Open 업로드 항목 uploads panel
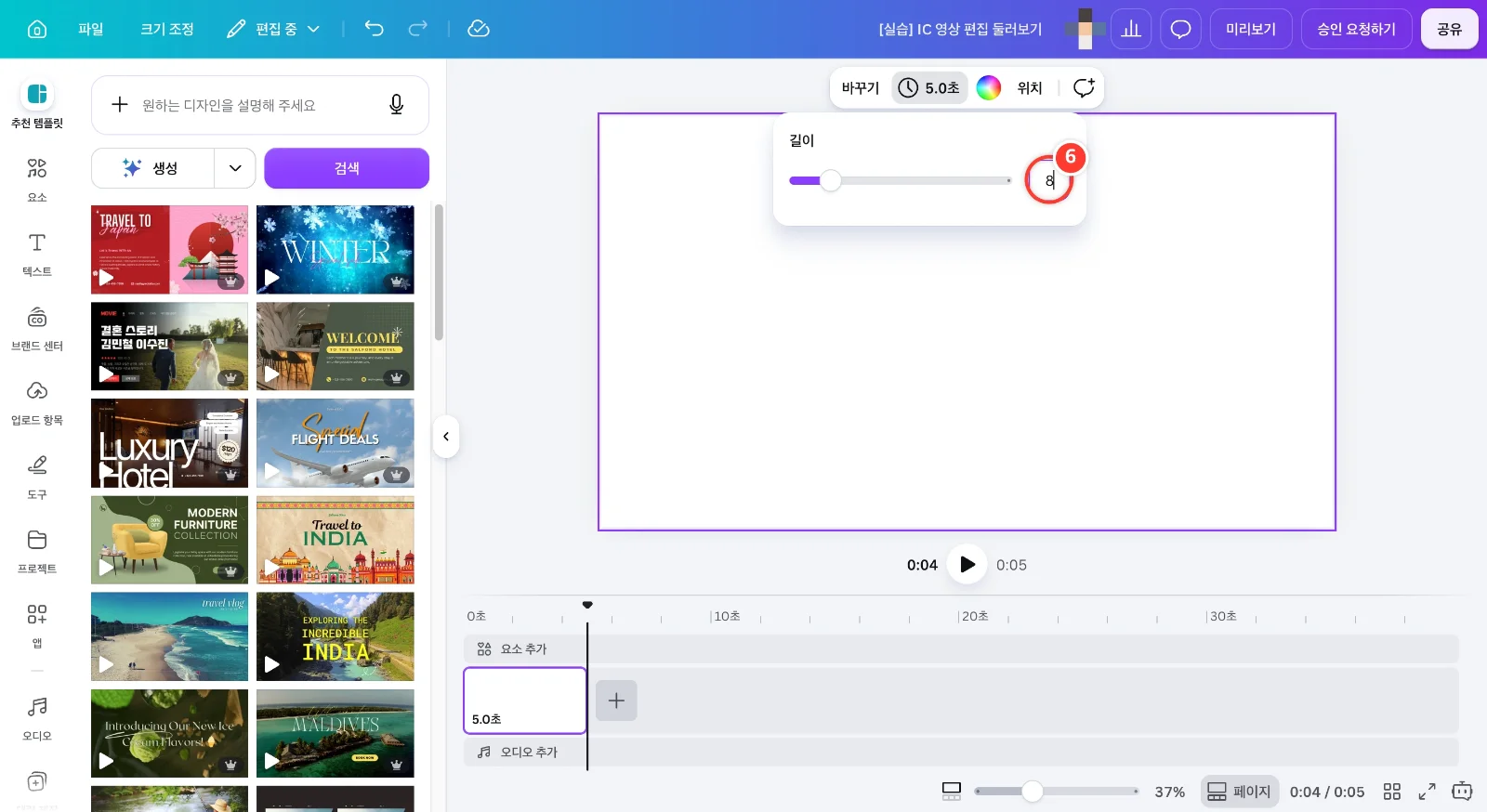Image resolution: width=1487 pixels, height=812 pixels. point(37,402)
